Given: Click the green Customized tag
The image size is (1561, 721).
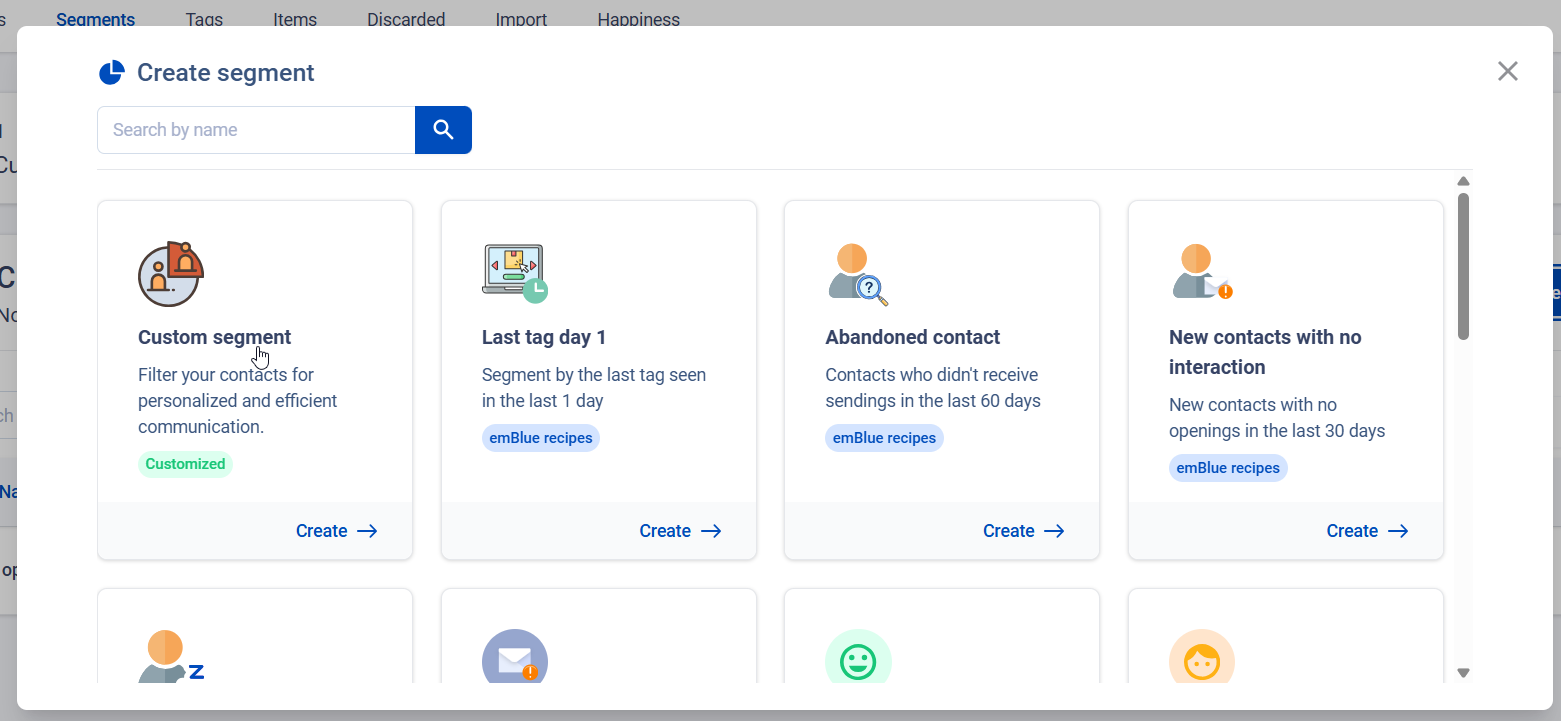Looking at the screenshot, I should tap(185, 464).
